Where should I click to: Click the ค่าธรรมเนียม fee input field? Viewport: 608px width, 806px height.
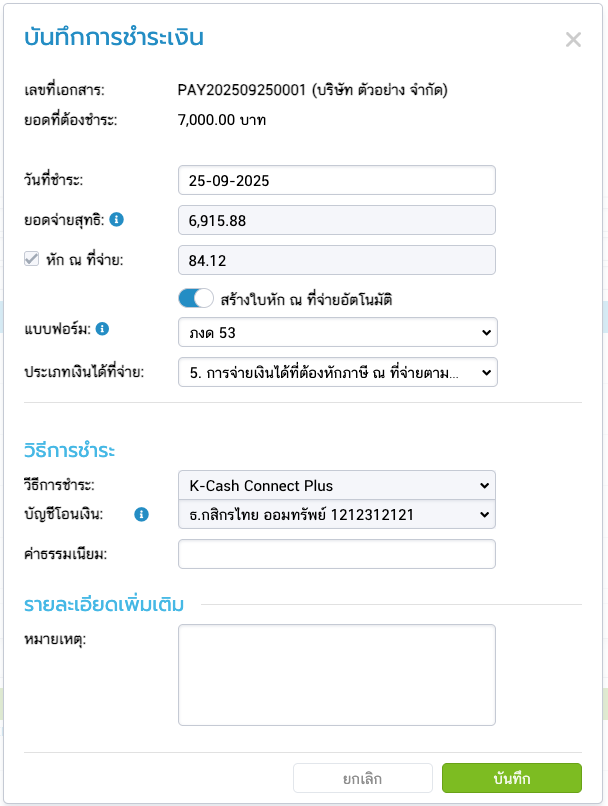(x=336, y=554)
